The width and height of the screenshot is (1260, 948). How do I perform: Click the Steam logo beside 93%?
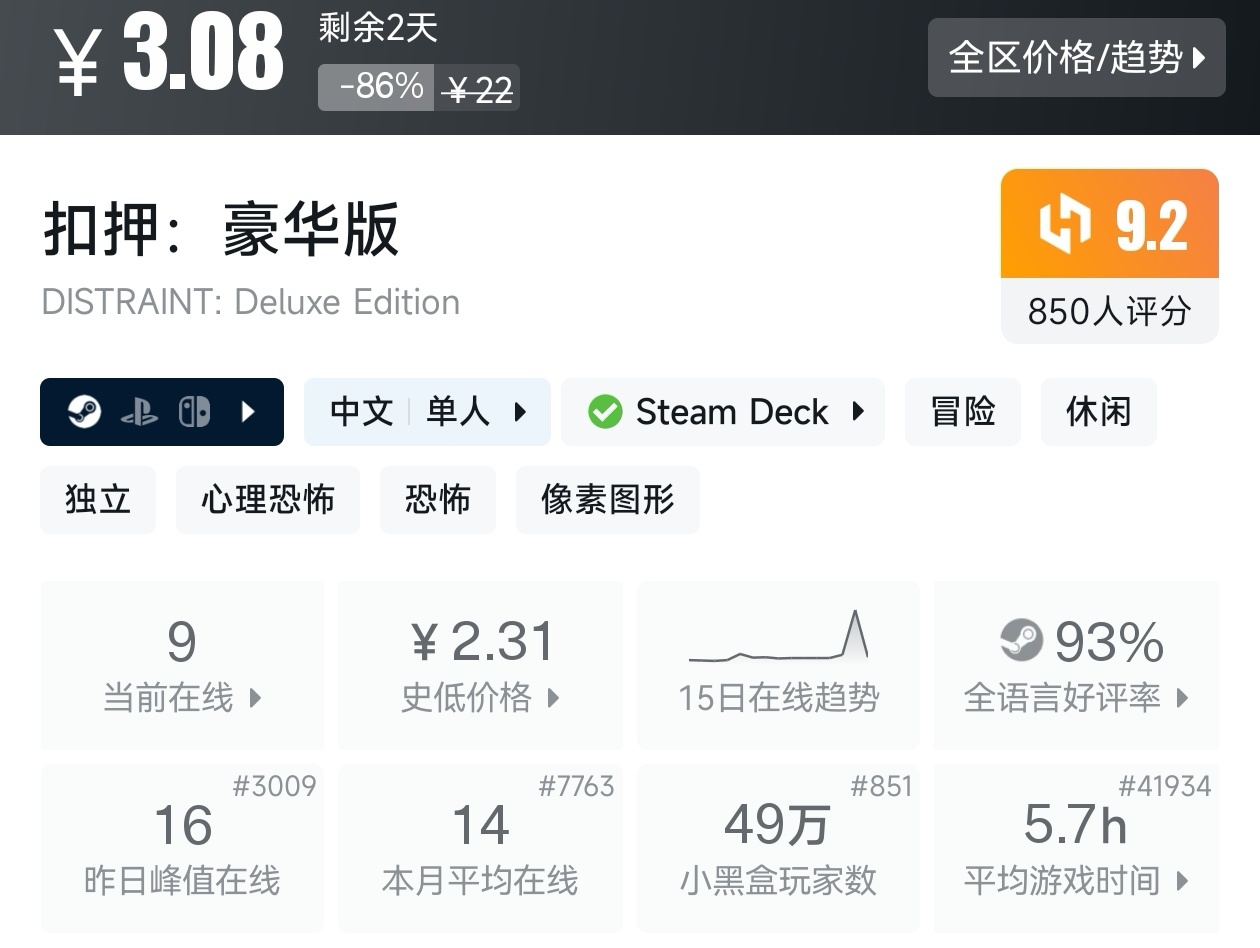(x=1021, y=640)
